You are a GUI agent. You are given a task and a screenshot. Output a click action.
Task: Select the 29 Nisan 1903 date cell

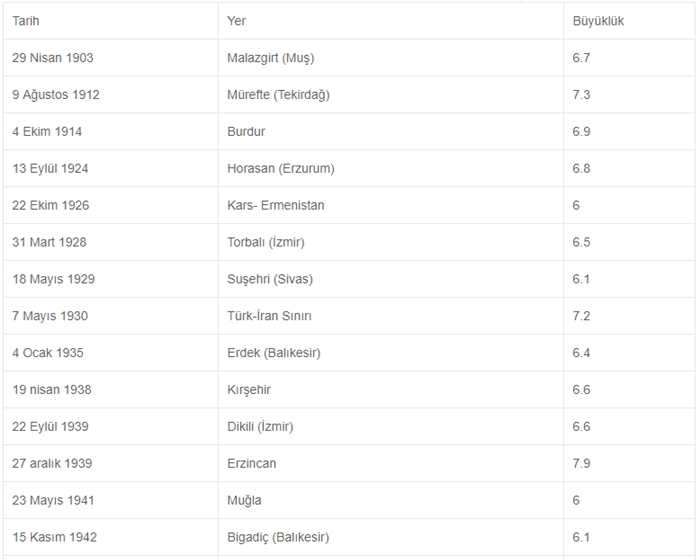click(x=53, y=58)
